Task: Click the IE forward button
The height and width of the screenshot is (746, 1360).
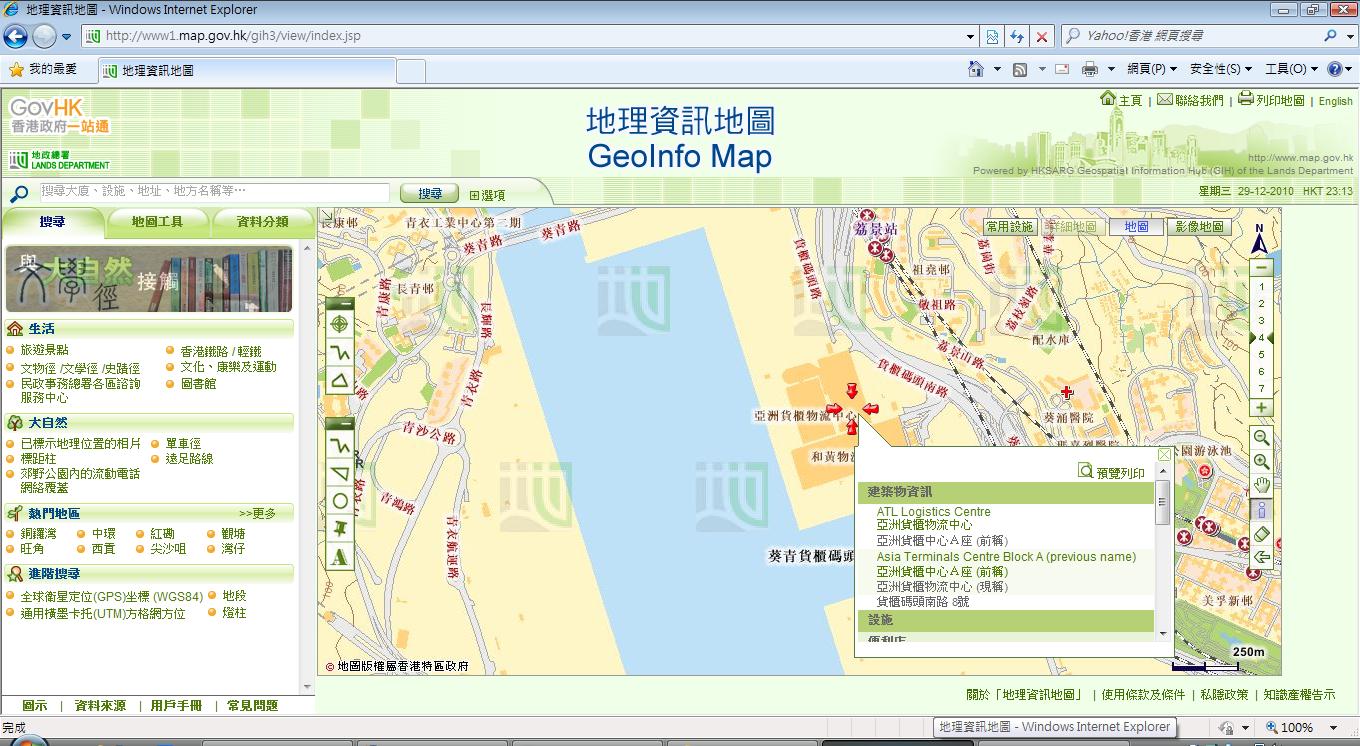Action: point(44,36)
